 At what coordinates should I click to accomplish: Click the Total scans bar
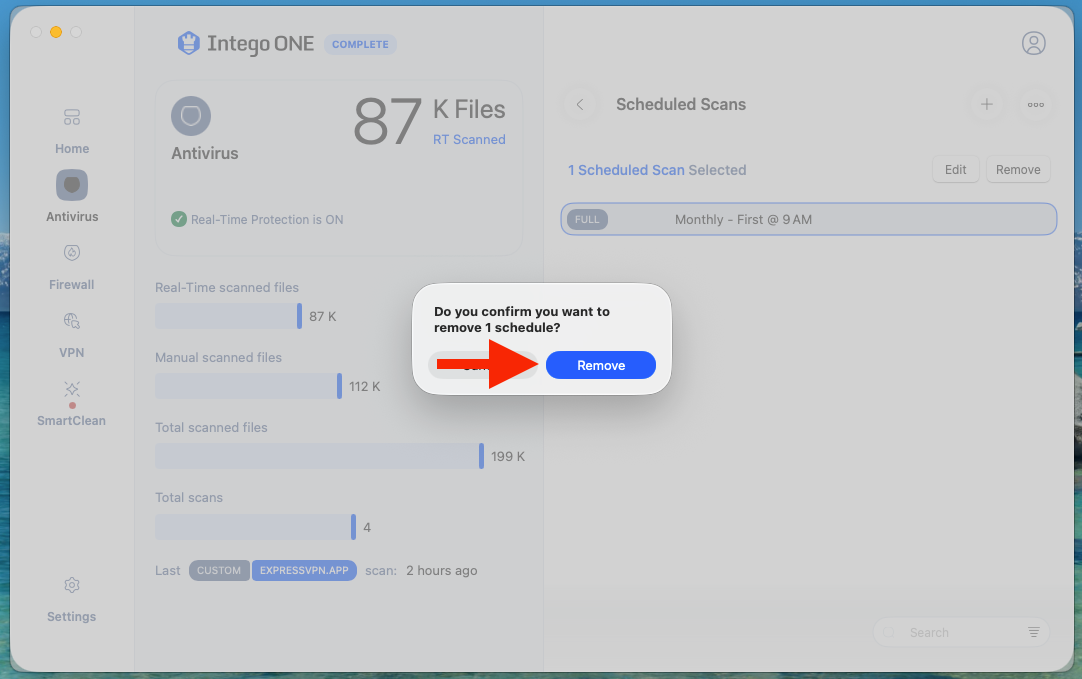click(255, 527)
